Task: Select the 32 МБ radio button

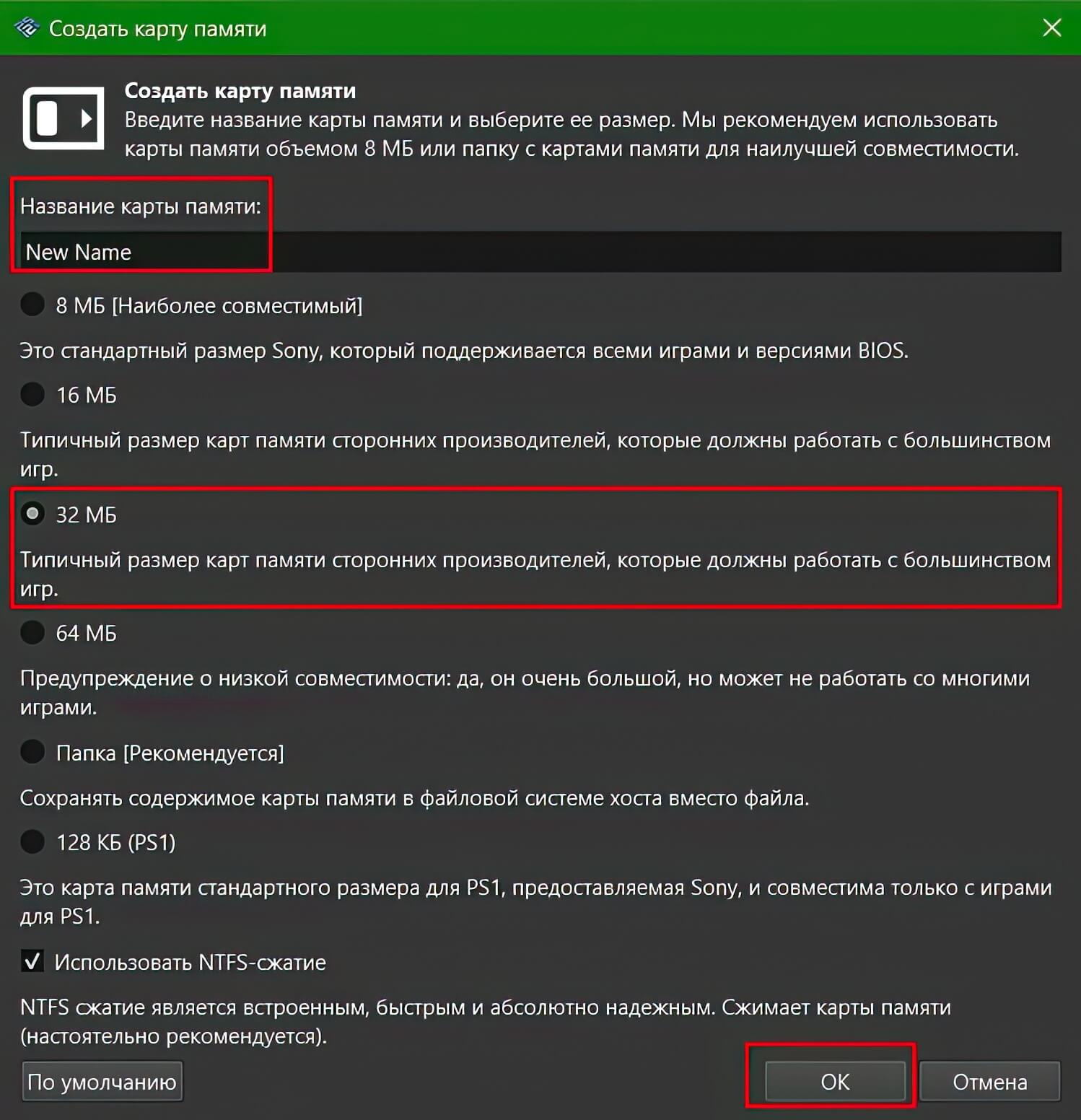Action: pos(32,515)
